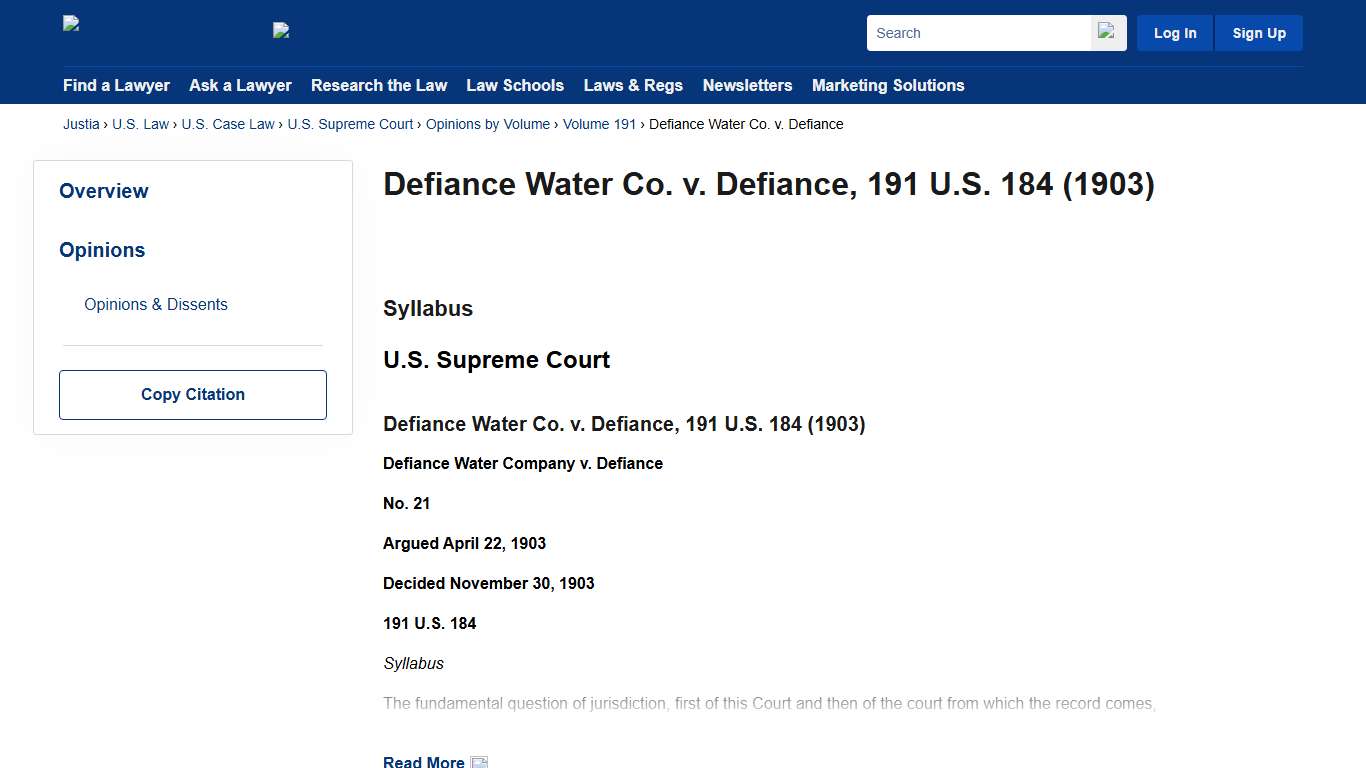
Task: Click the Justia logo image
Action: [70, 24]
